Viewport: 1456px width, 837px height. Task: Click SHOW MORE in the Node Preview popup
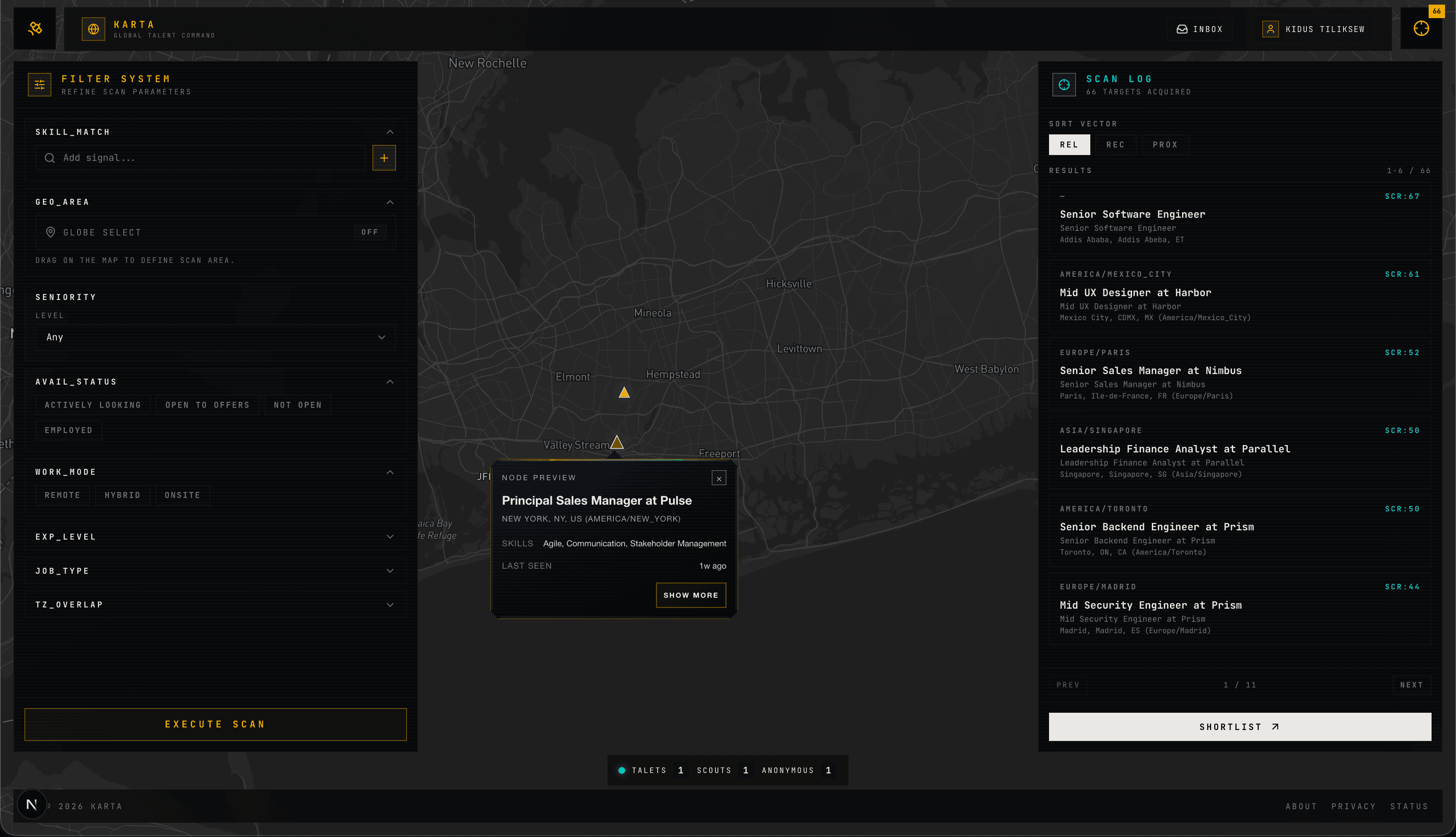[x=691, y=595]
